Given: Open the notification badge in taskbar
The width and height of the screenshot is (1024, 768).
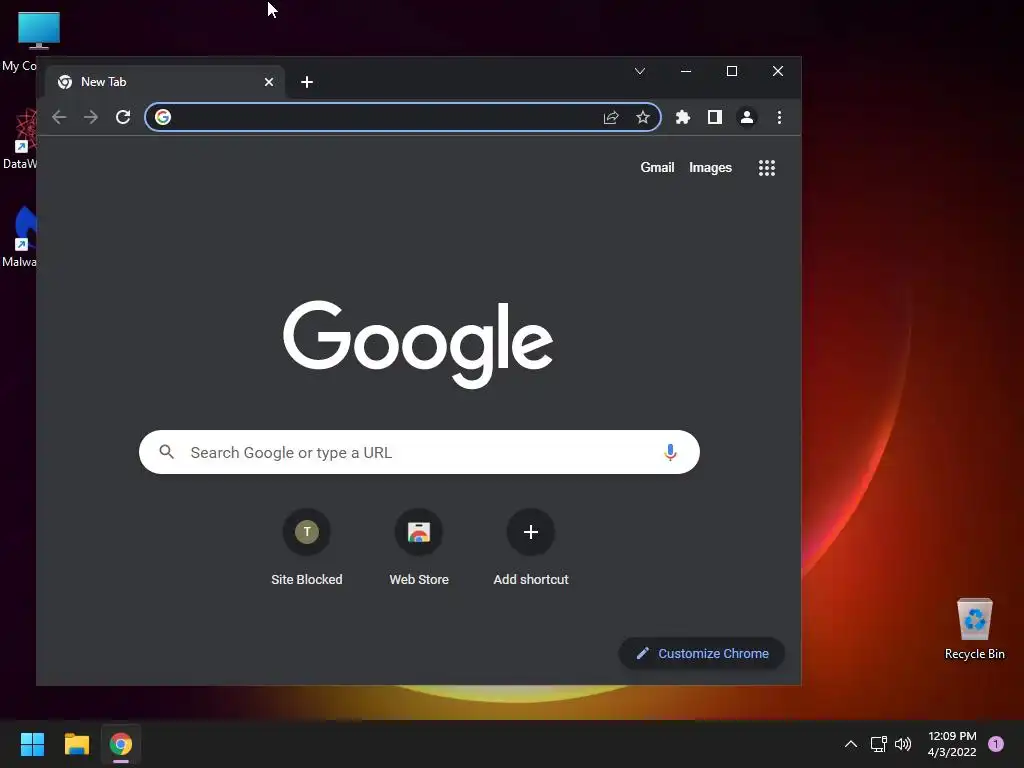Looking at the screenshot, I should [x=996, y=744].
